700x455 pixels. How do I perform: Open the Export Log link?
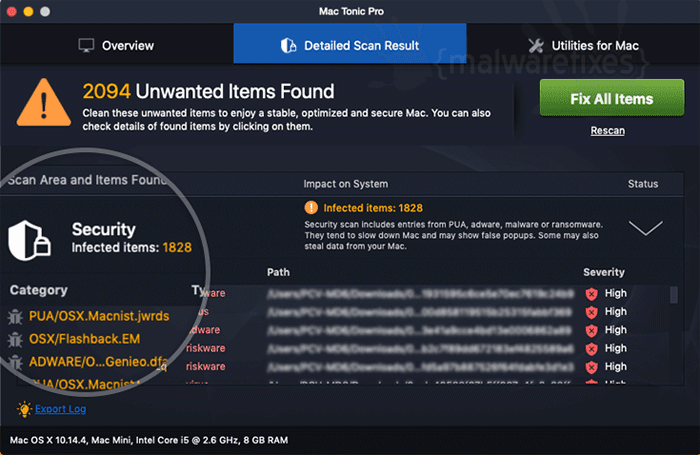tap(61, 409)
